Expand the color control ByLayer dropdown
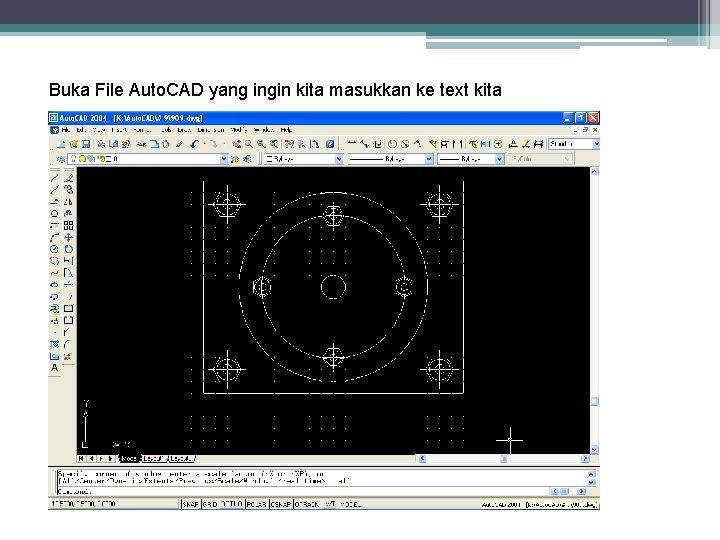This screenshot has height=540, width=720. 339,159
